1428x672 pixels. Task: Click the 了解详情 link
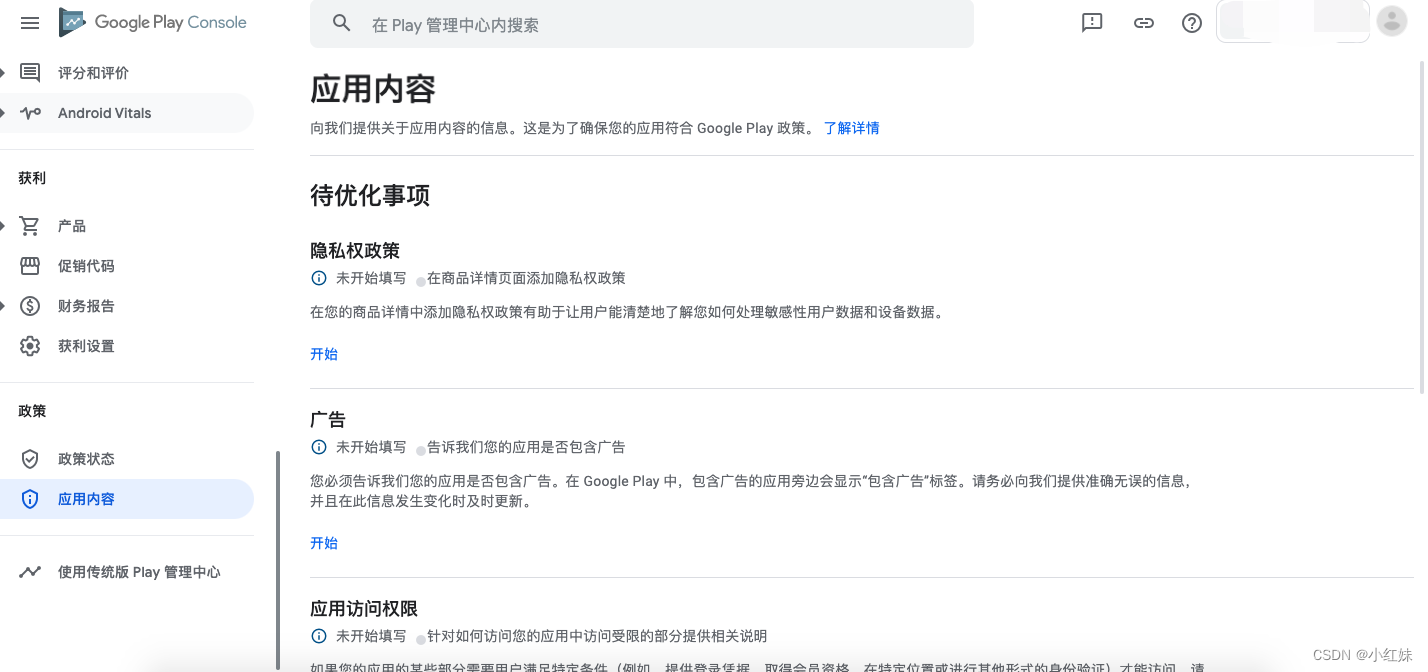[851, 127]
